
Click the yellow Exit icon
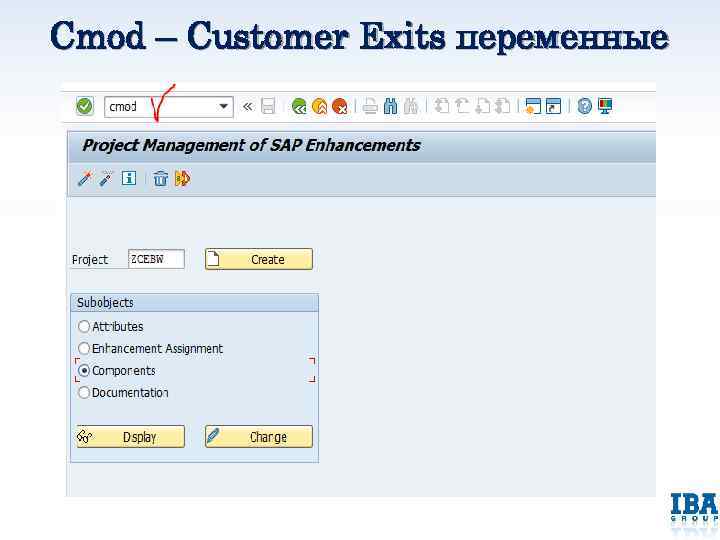(320, 107)
